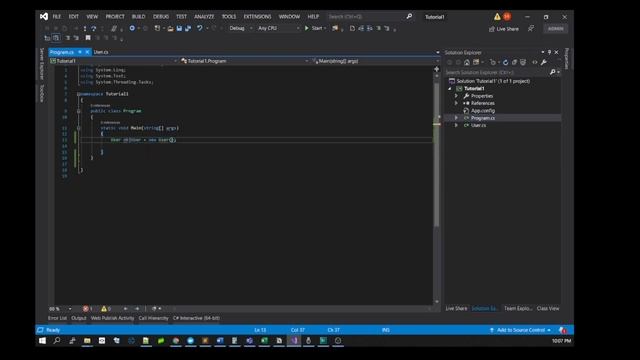Click the red error count indicator
The height and width of the screenshot is (360, 640).
coord(87,309)
